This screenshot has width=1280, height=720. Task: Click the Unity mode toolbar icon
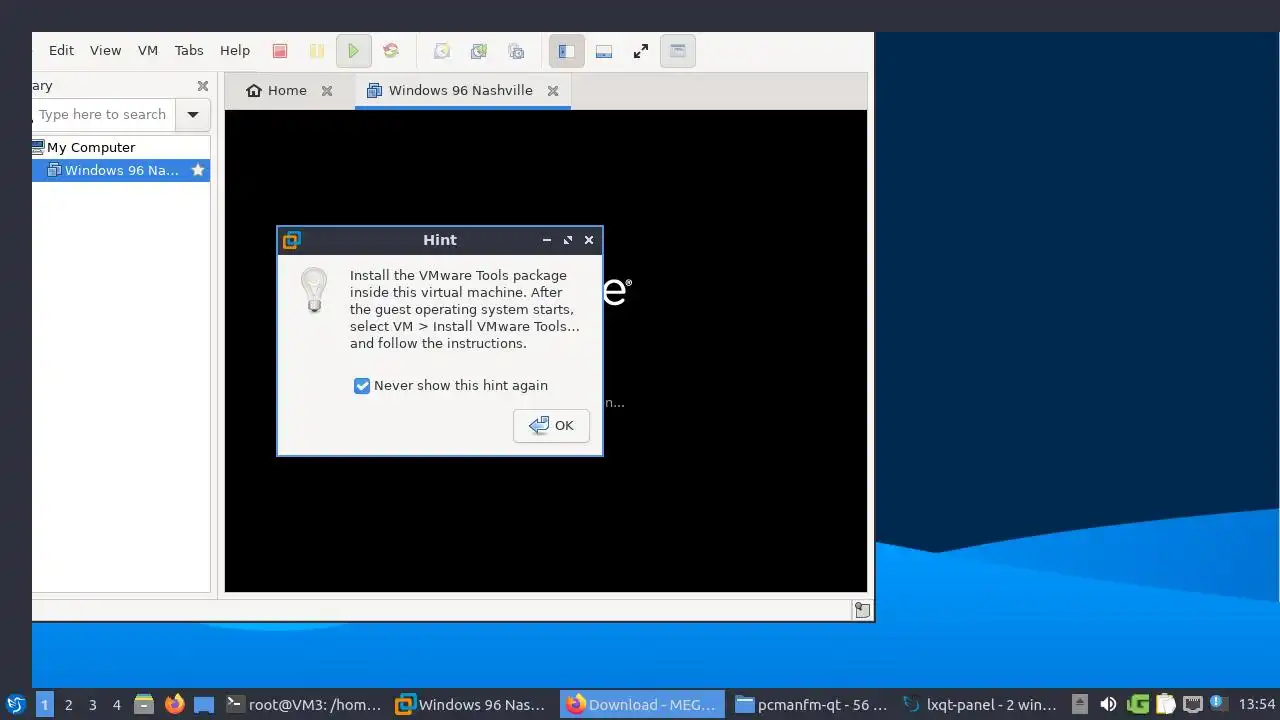677,51
